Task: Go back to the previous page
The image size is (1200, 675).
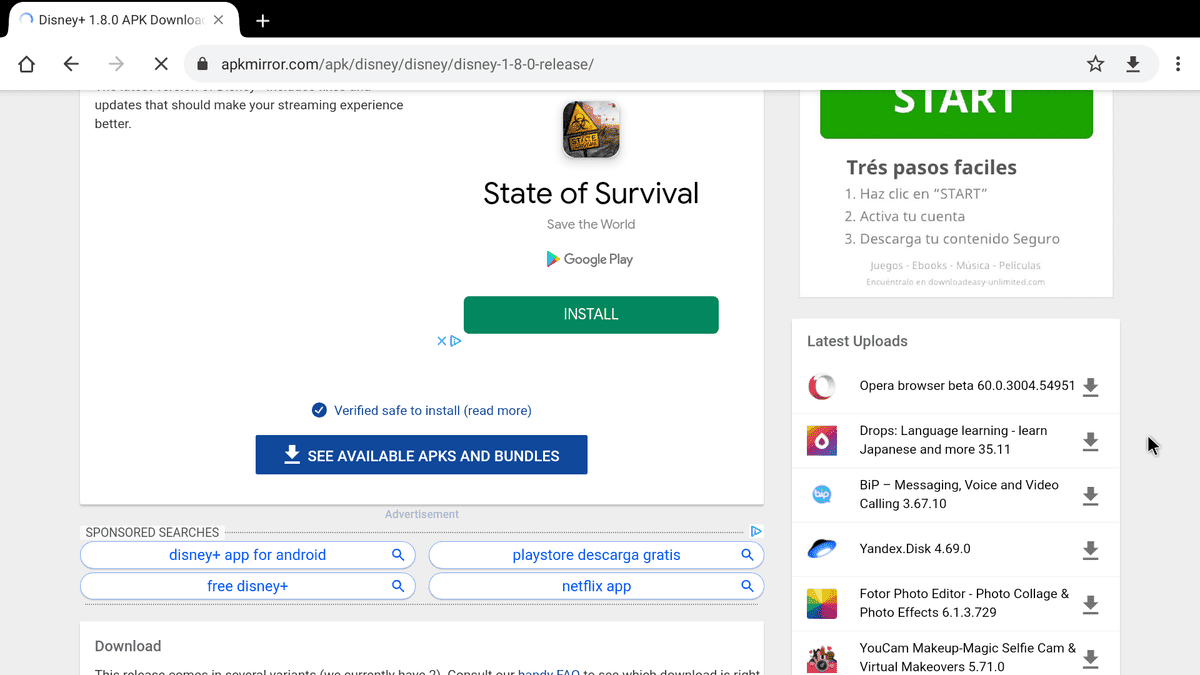Action: 71,64
